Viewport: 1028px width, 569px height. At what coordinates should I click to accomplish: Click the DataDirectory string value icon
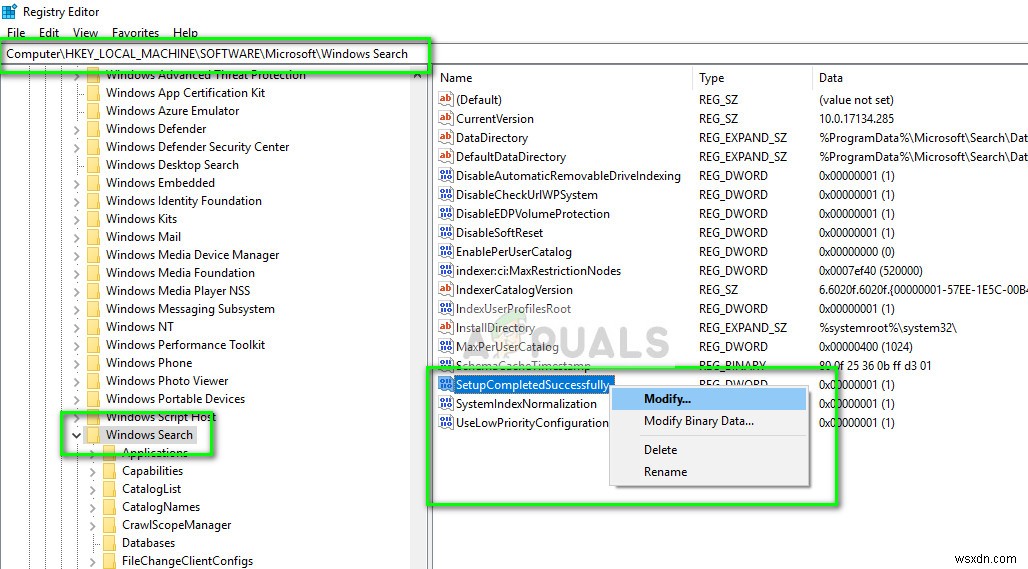[x=446, y=137]
